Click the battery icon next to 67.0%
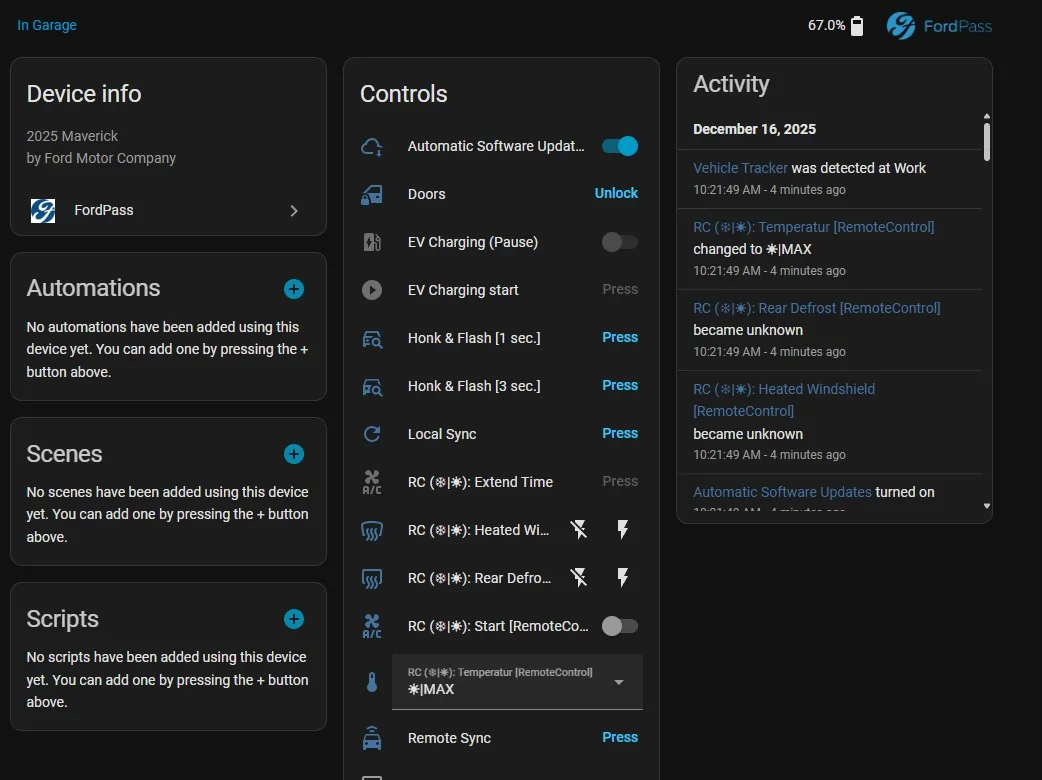1042x780 pixels. click(857, 26)
